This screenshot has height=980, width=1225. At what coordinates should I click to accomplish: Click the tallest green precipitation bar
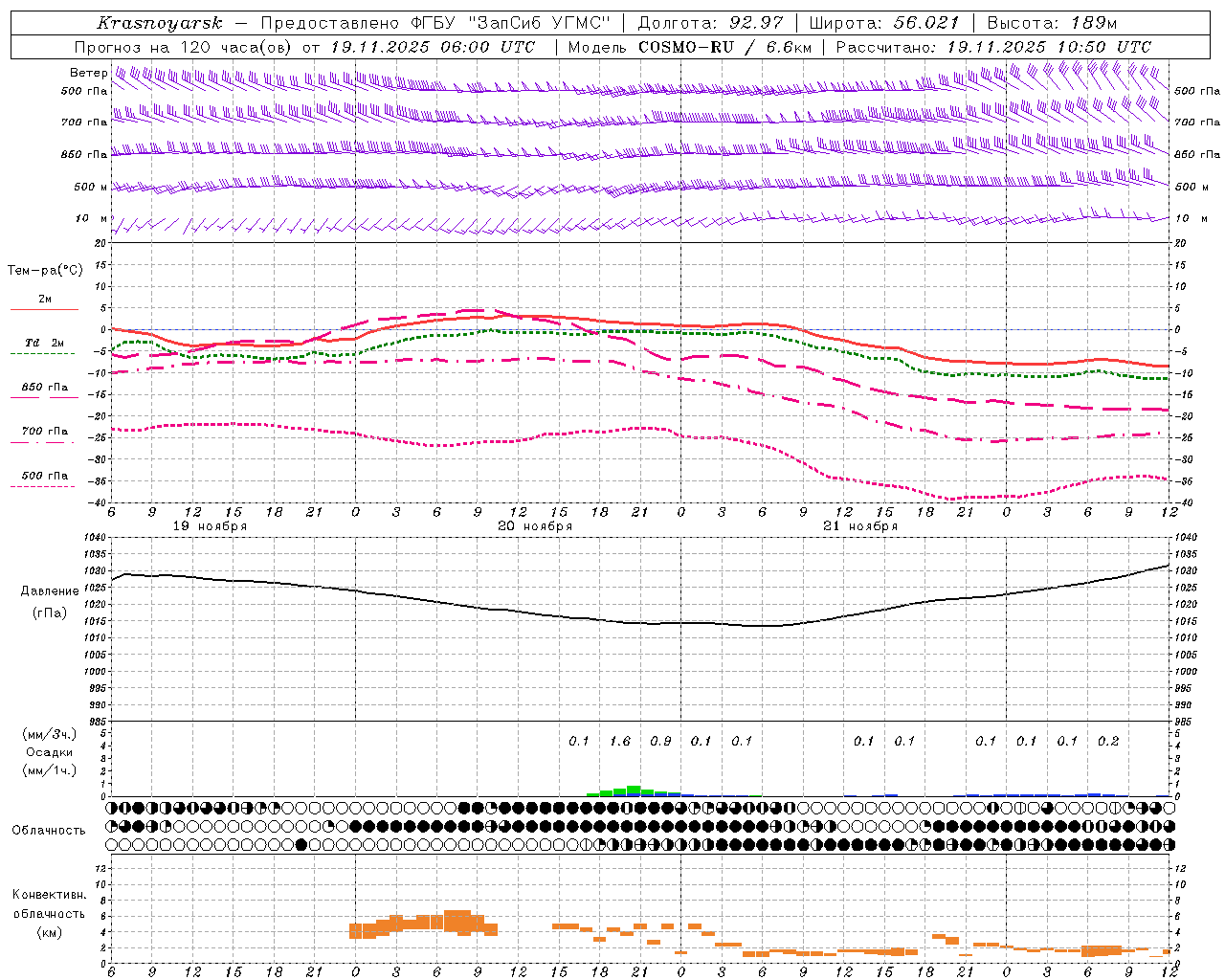tap(634, 791)
